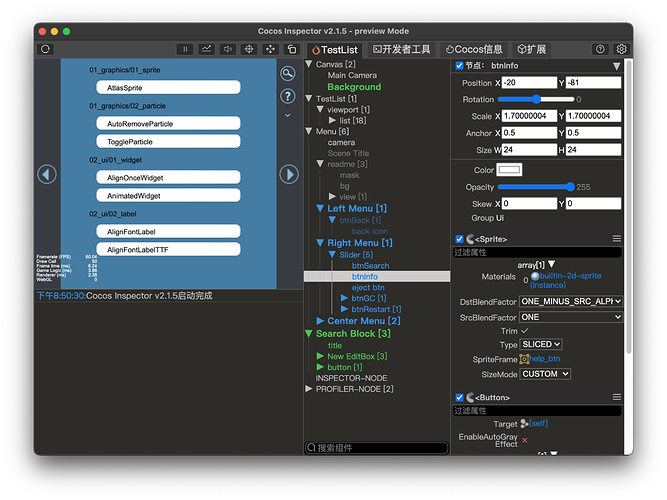Select the Main Camera tree node

[x=352, y=75]
